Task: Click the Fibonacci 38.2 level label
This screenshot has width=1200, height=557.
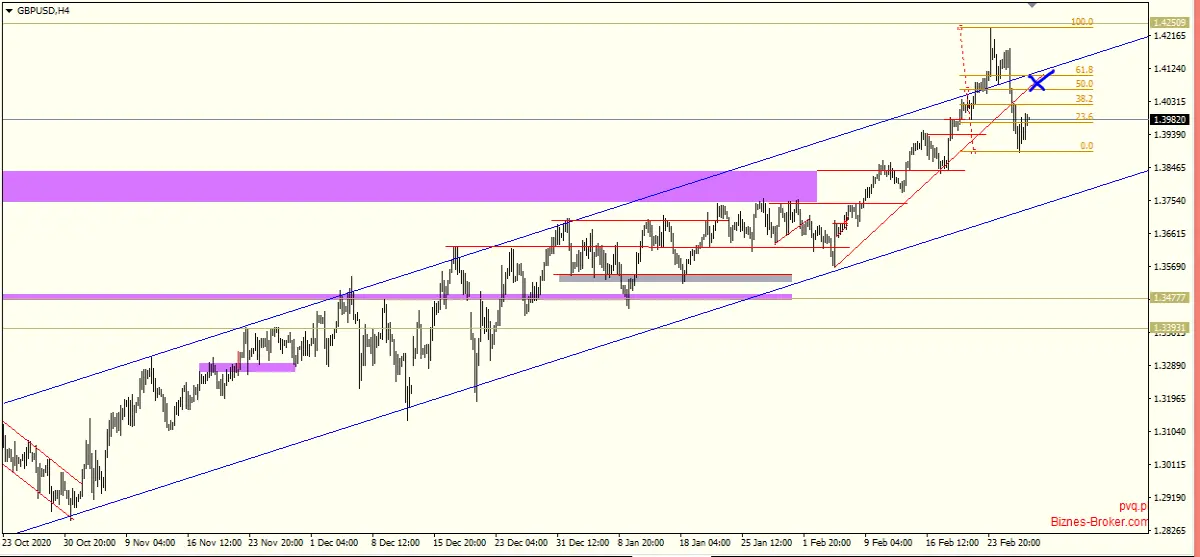Action: pyautogui.click(x=1084, y=99)
